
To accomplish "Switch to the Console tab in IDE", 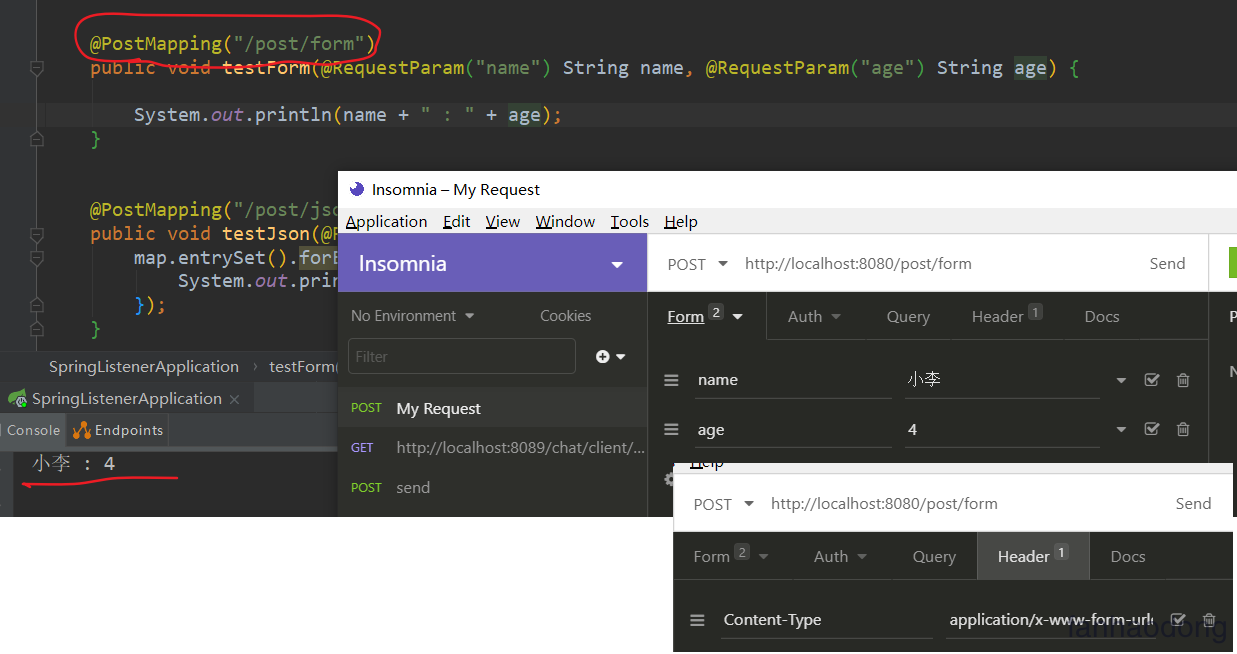I will tap(31, 430).
